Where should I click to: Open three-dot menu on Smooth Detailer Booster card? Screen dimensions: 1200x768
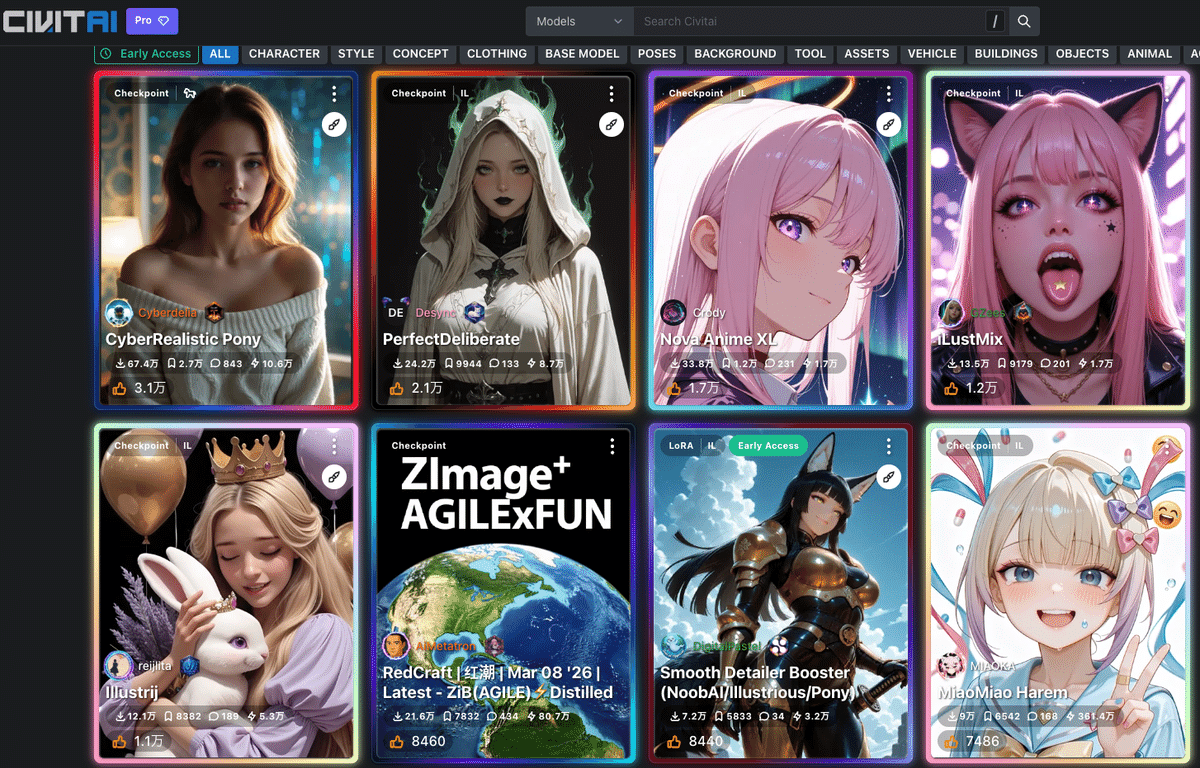click(888, 445)
